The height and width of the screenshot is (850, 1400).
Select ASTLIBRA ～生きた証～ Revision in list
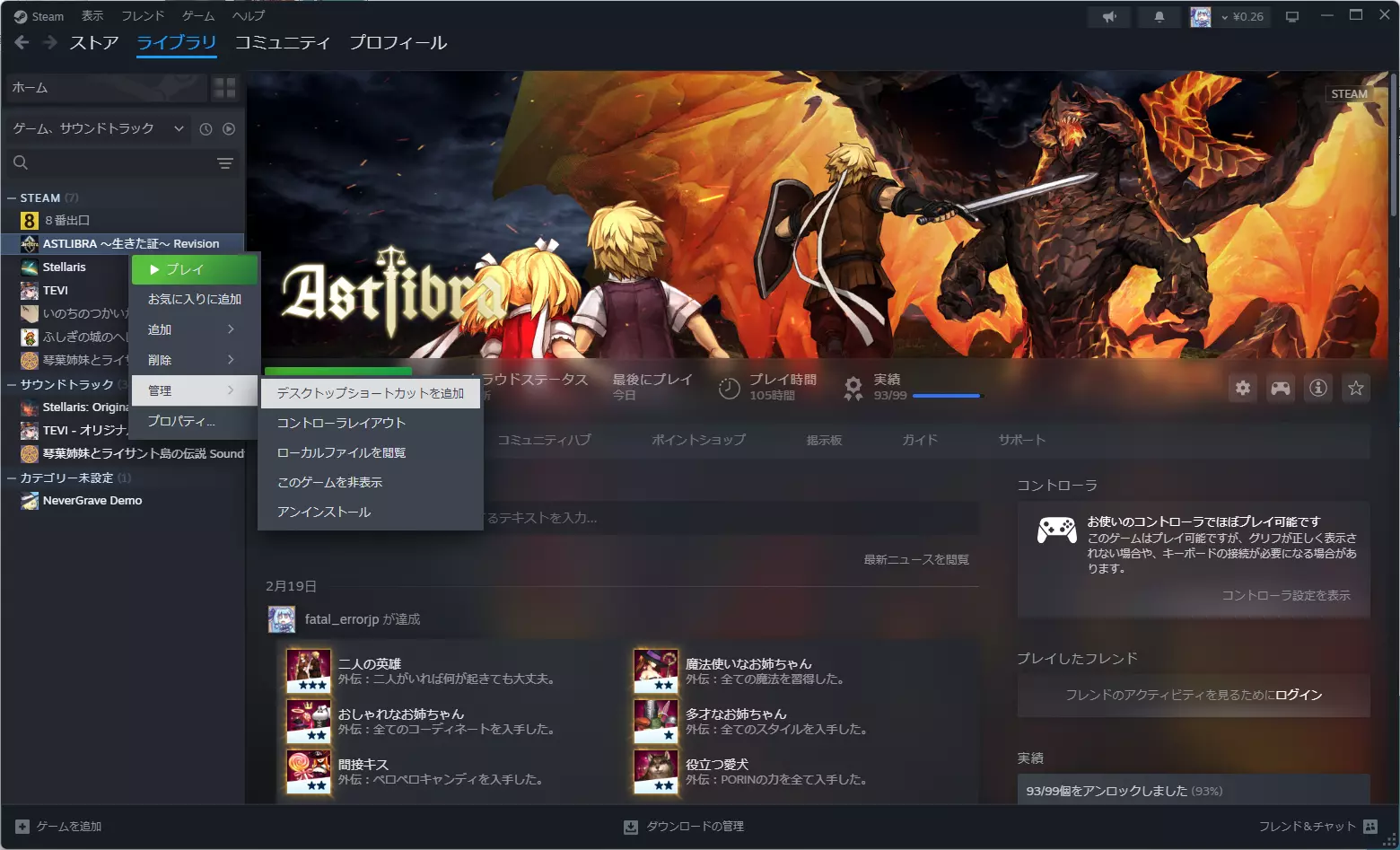click(124, 244)
